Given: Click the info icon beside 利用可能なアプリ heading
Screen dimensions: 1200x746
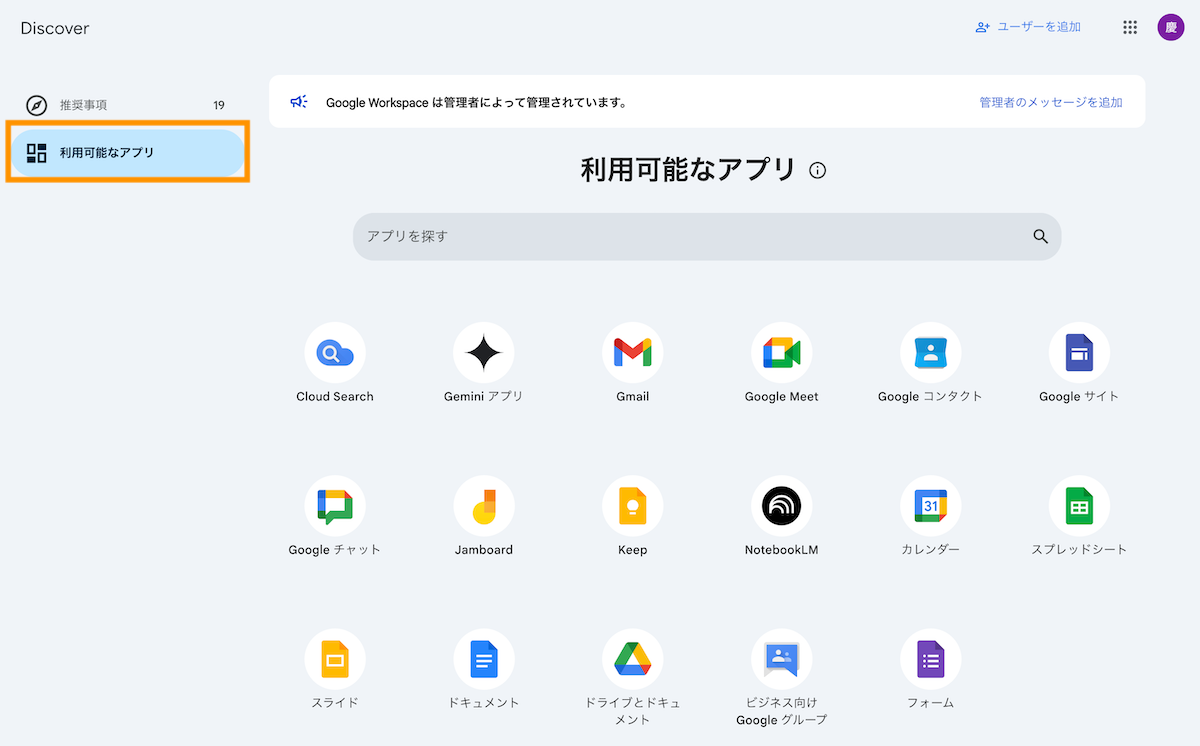Looking at the screenshot, I should point(818,170).
